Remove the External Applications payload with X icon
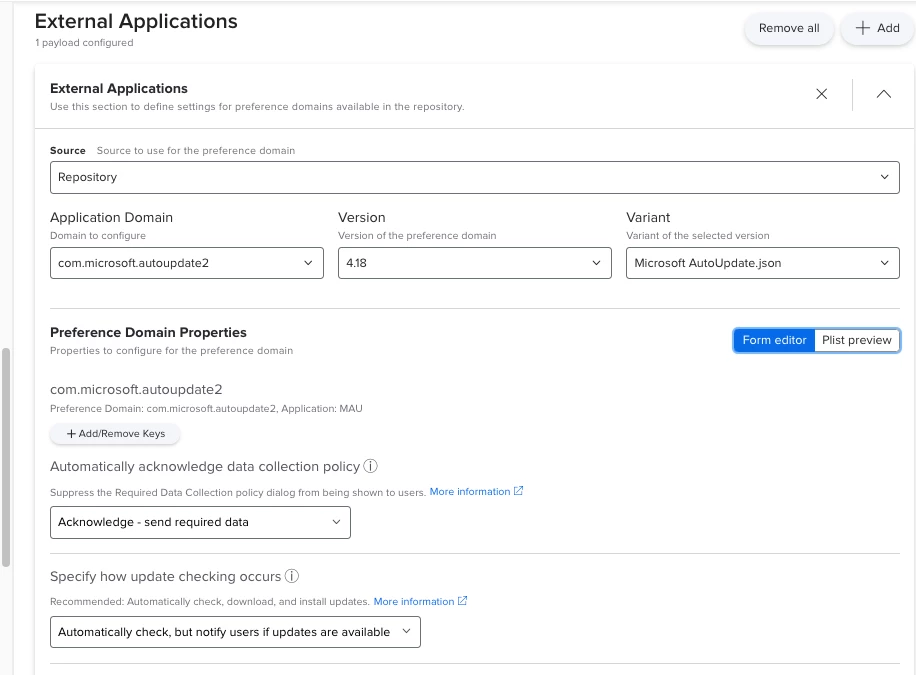Screen dimensions: 916x675 pyautogui.click(x=821, y=94)
